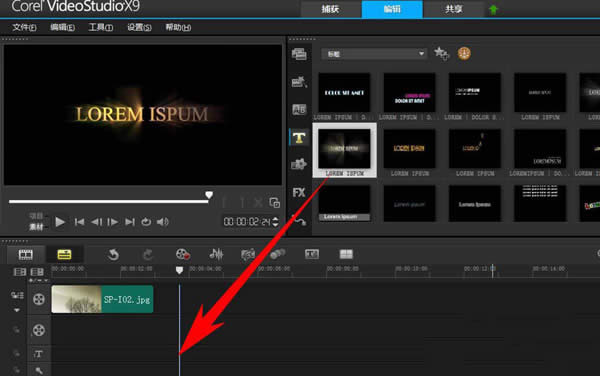The image size is (600, 376).
Task: Open the FX filter library
Action: pos(299,192)
